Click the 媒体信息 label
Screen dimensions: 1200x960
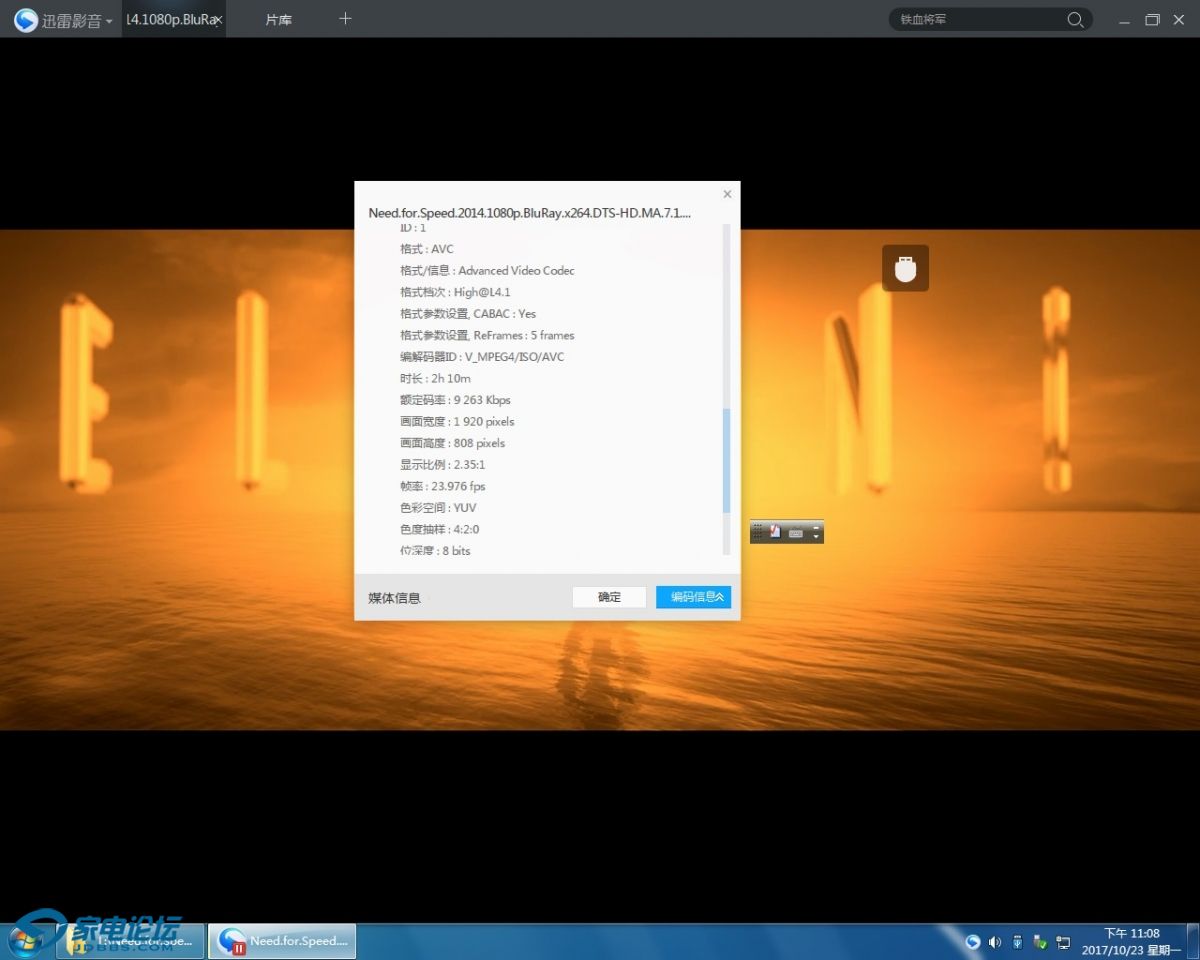[394, 598]
